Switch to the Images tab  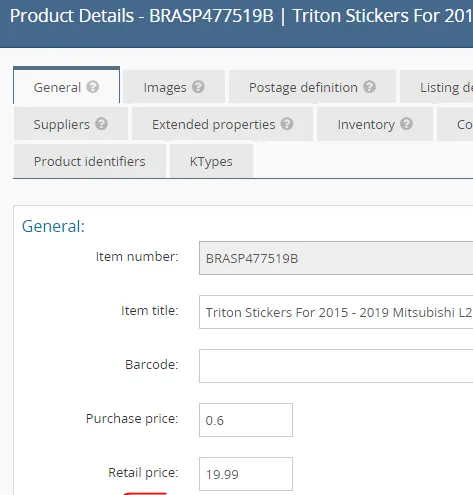click(174, 87)
